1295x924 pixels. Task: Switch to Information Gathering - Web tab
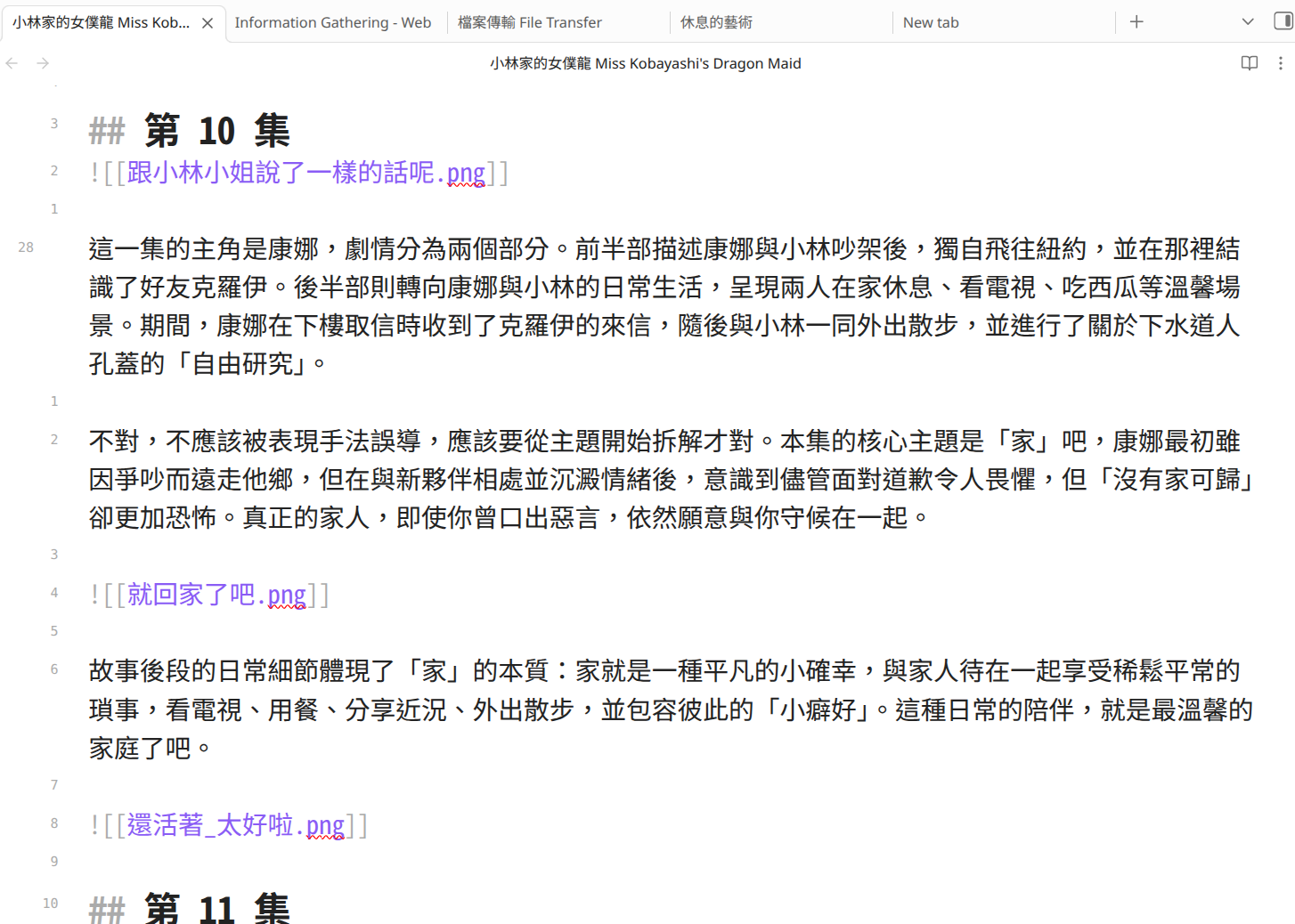[x=332, y=23]
